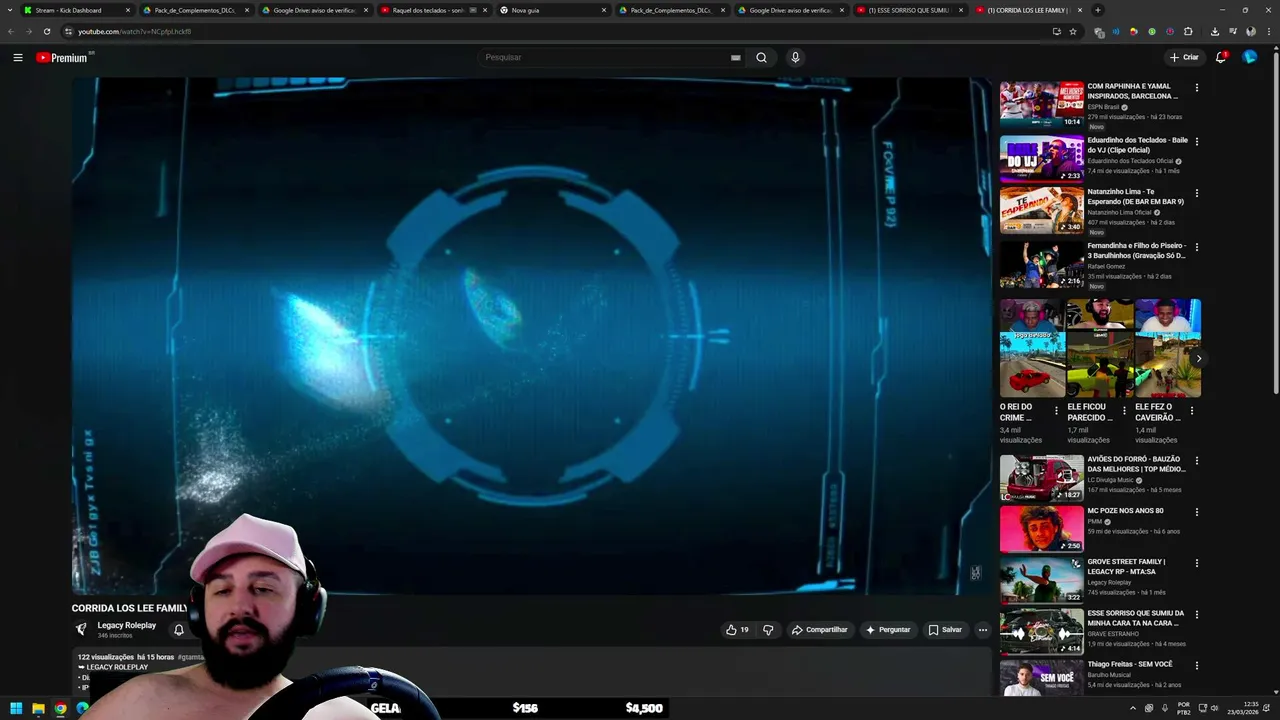Viewport: 1280px width, 720px height.
Task: Play COM RAPHINHA E YAMAL thumbnail
Action: click(x=1041, y=104)
